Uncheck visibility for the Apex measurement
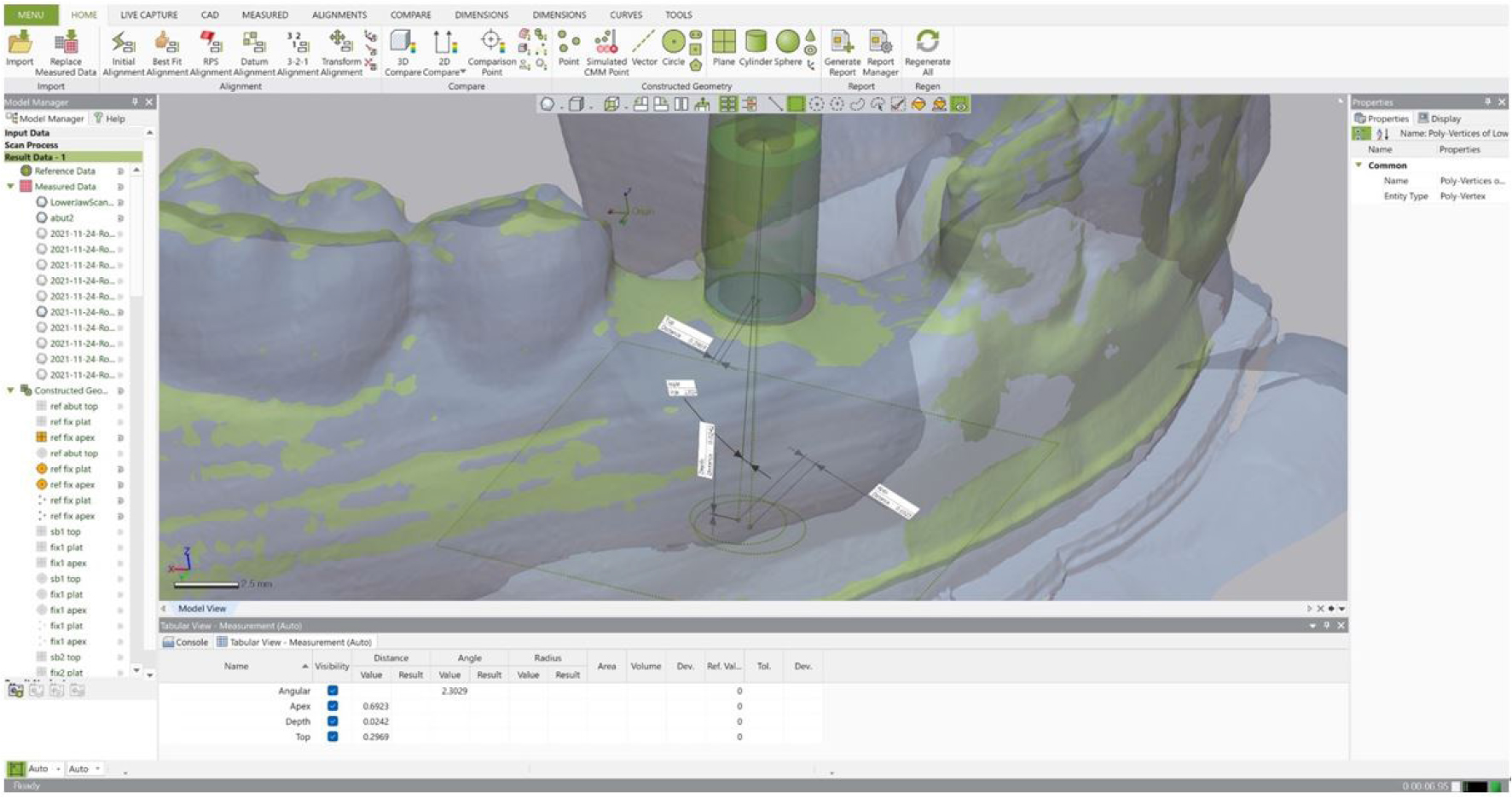Screen dimensions: 1512x798 click(x=333, y=706)
